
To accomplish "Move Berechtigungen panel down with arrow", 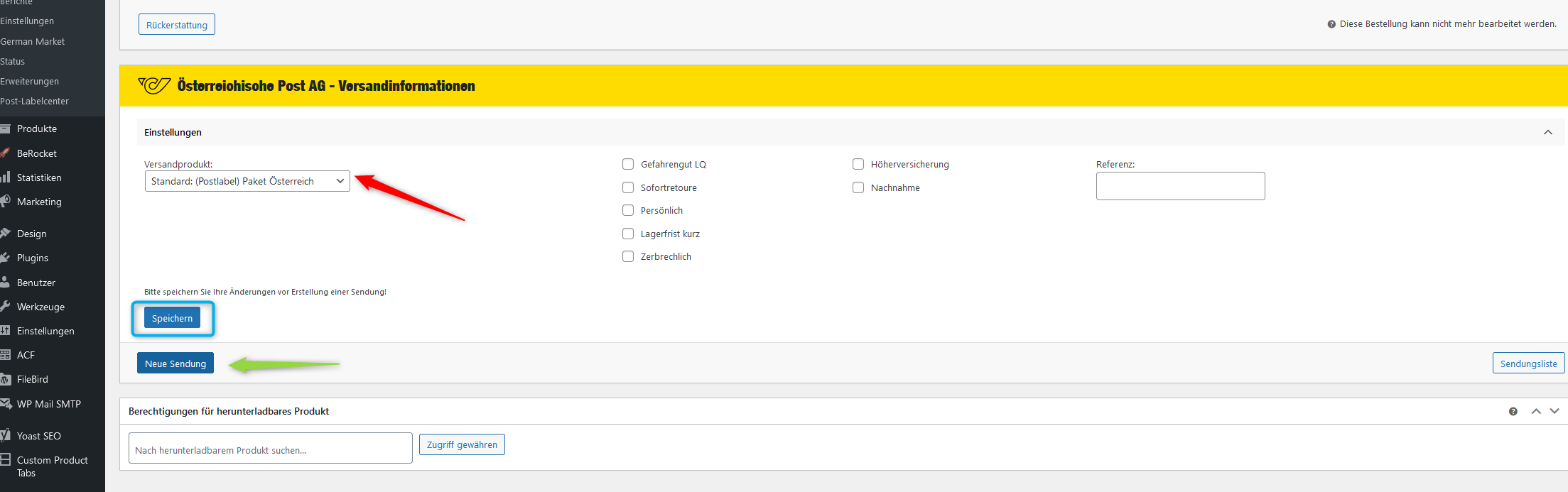I will click(x=1555, y=411).
